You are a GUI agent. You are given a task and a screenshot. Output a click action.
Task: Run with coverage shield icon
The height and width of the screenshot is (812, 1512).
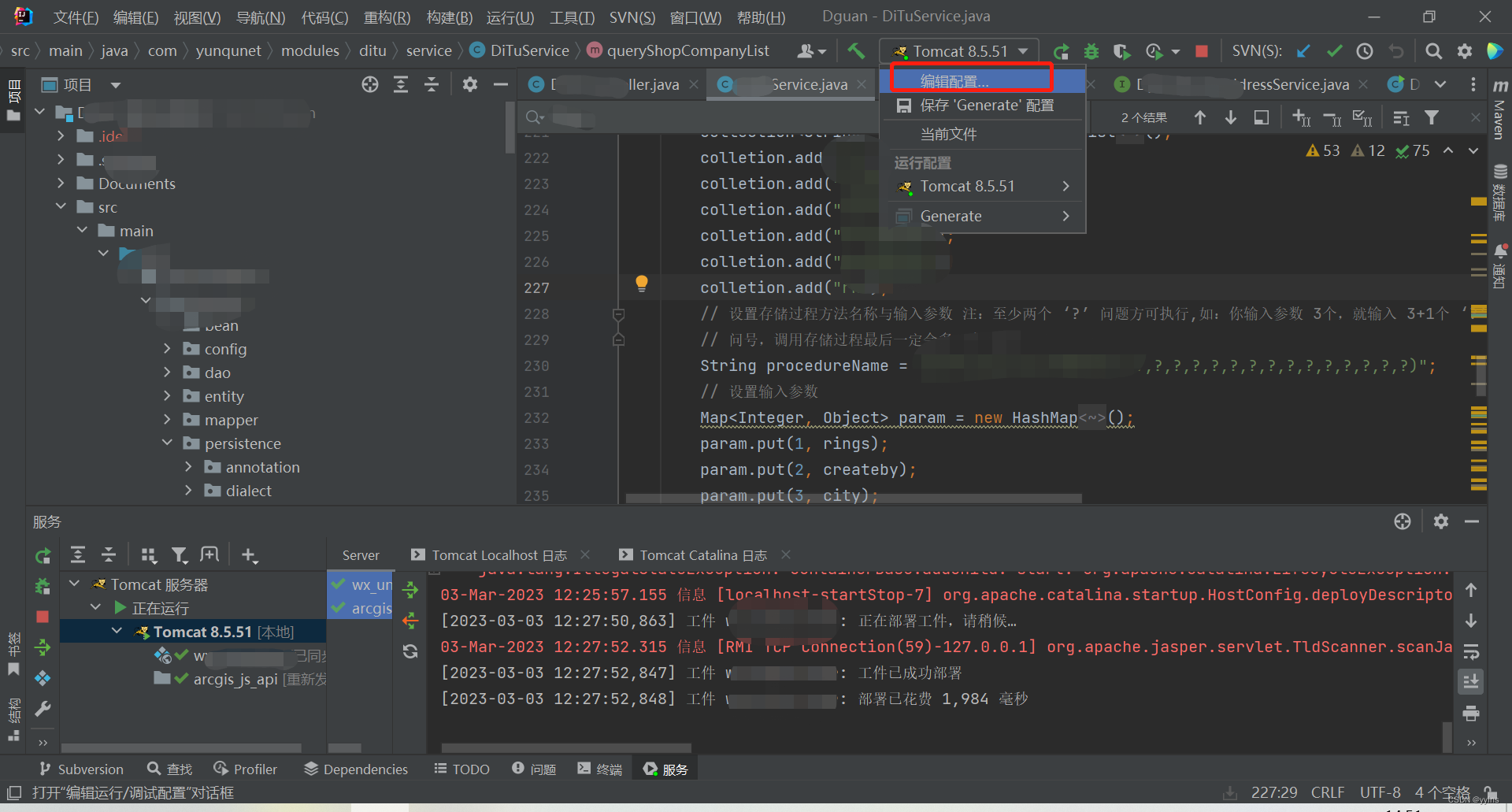point(1121,51)
